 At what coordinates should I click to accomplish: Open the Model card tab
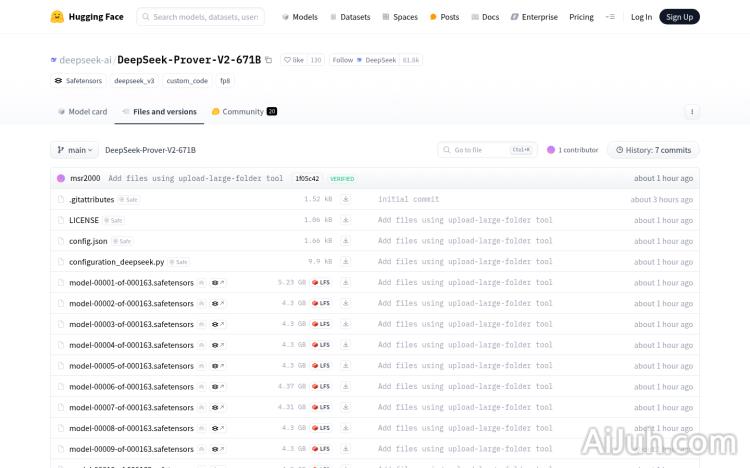coord(82,111)
